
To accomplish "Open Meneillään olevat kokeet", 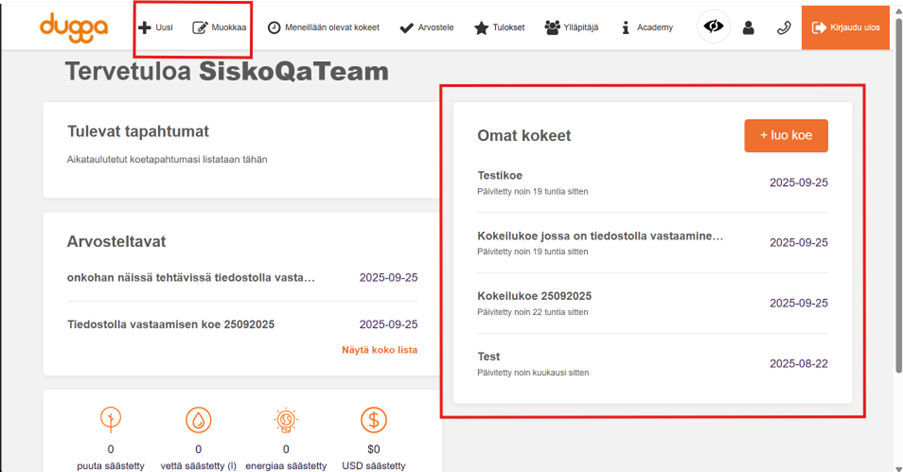I will 324,28.
